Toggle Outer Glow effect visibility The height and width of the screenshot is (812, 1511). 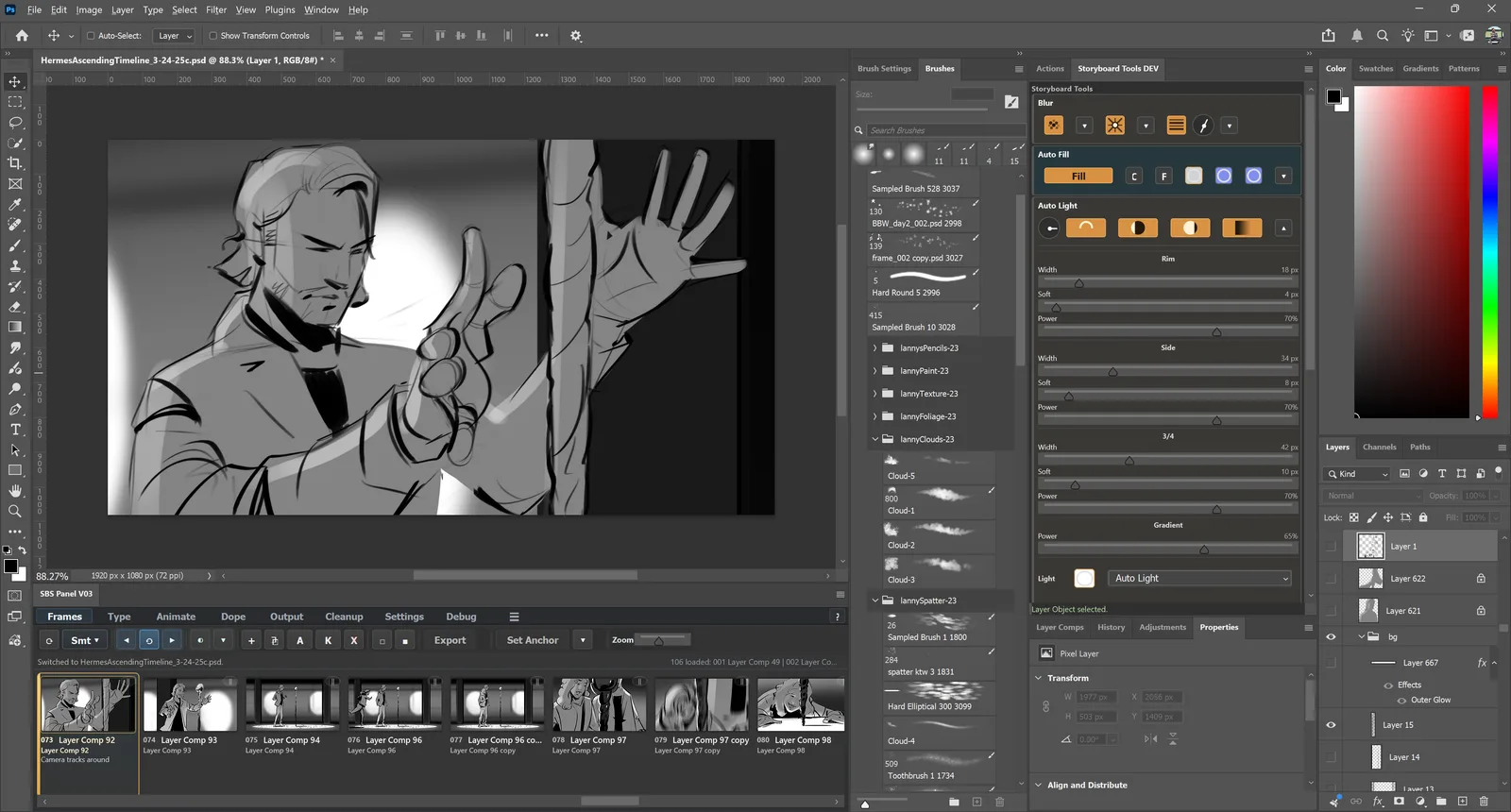(1401, 701)
